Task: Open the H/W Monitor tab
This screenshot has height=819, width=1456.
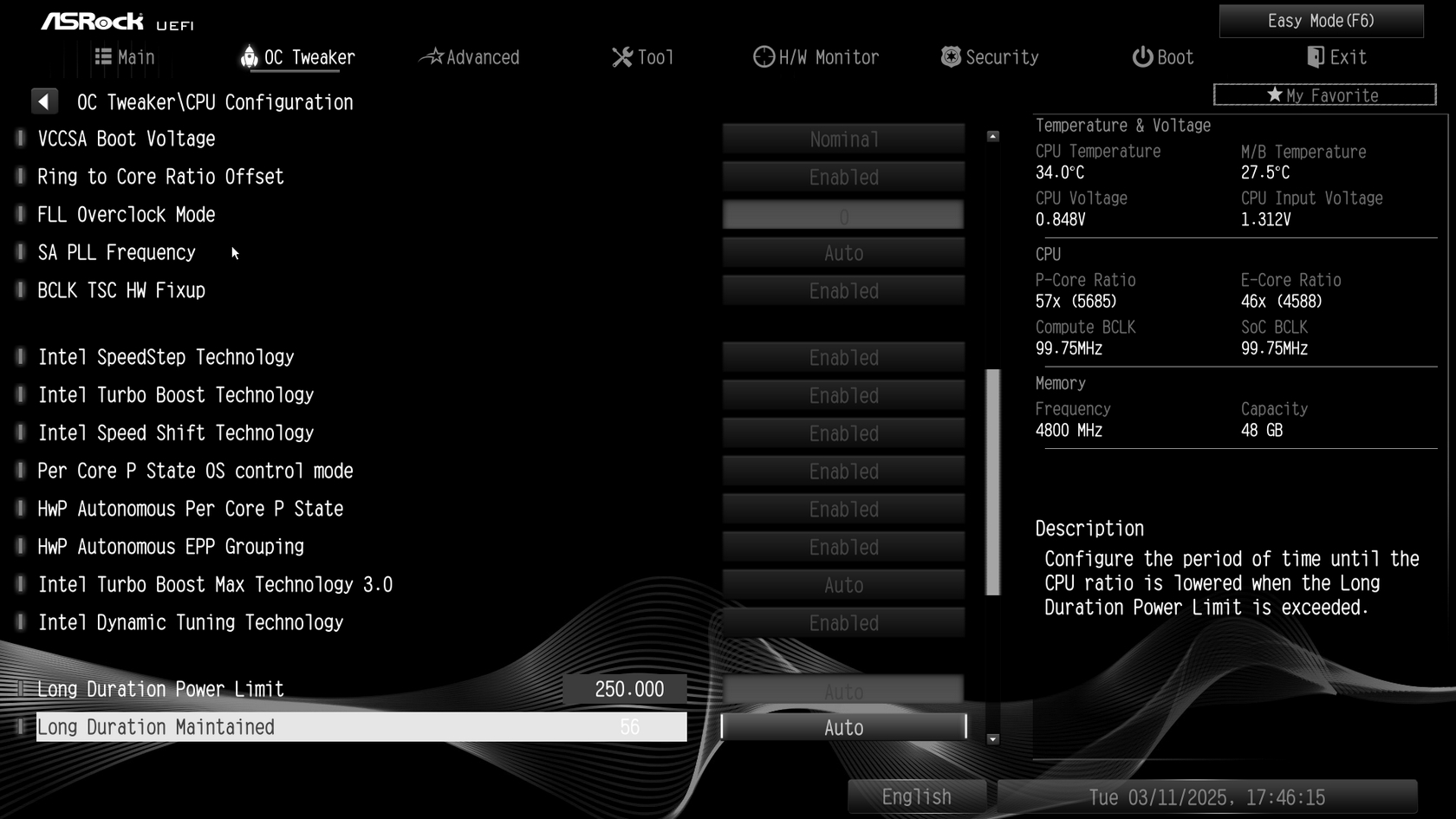Action: pyautogui.click(x=816, y=57)
